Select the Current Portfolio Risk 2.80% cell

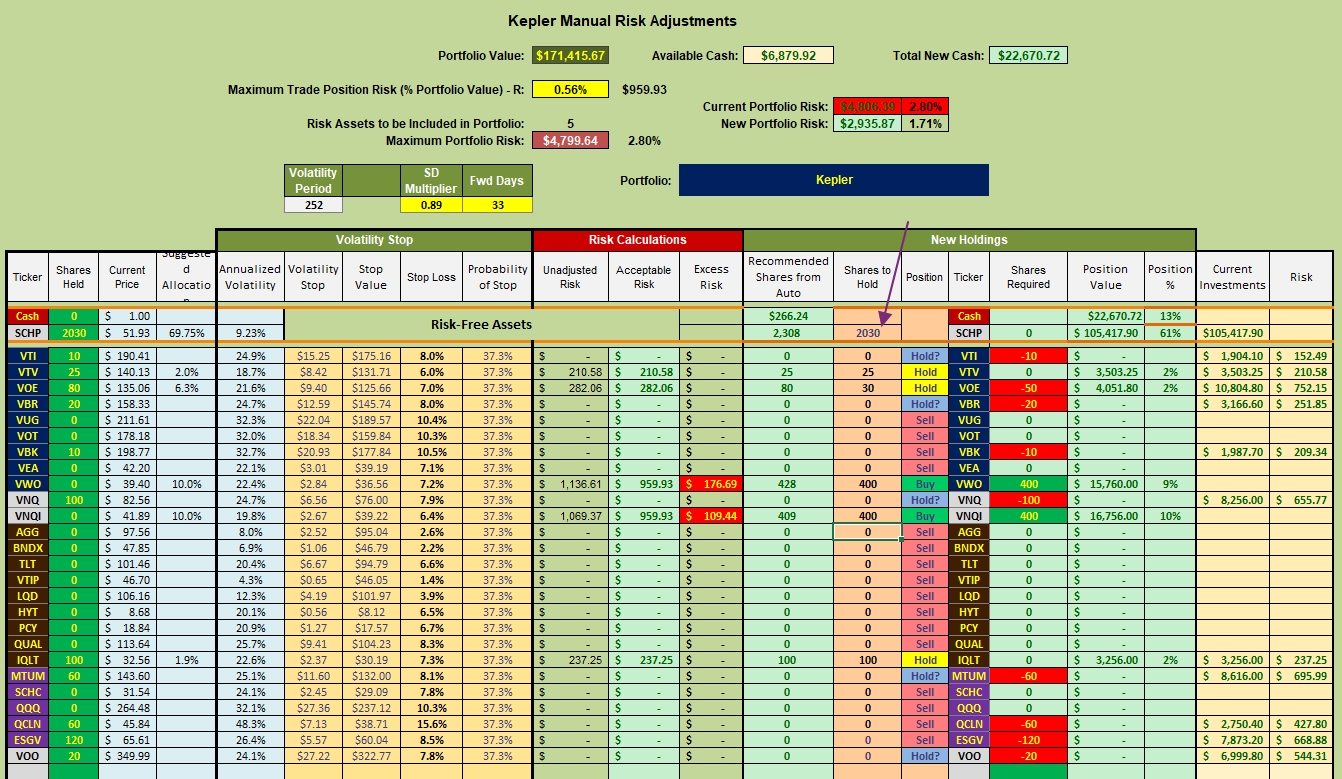924,106
